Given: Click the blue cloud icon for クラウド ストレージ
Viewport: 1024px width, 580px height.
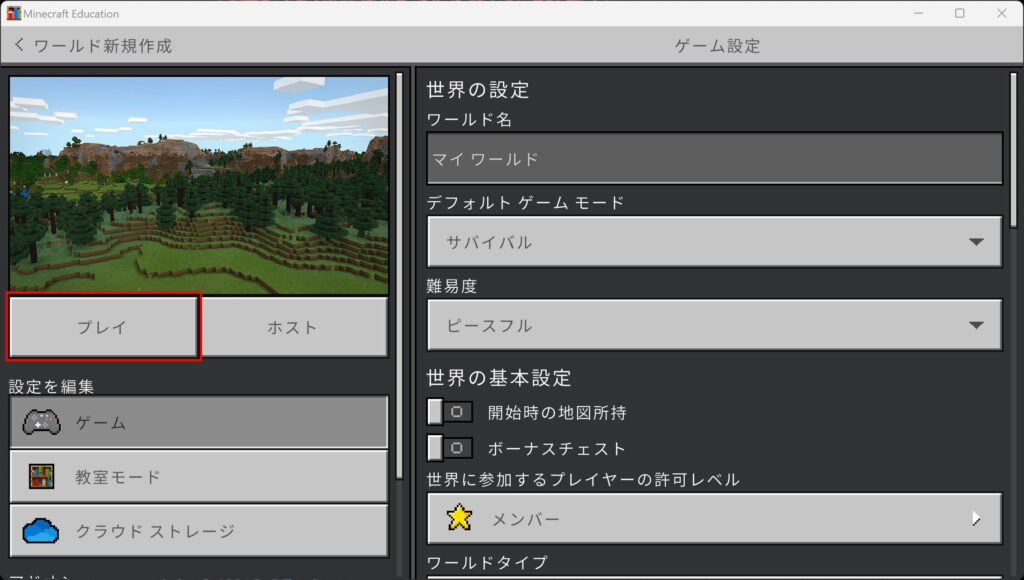Looking at the screenshot, I should (41, 531).
